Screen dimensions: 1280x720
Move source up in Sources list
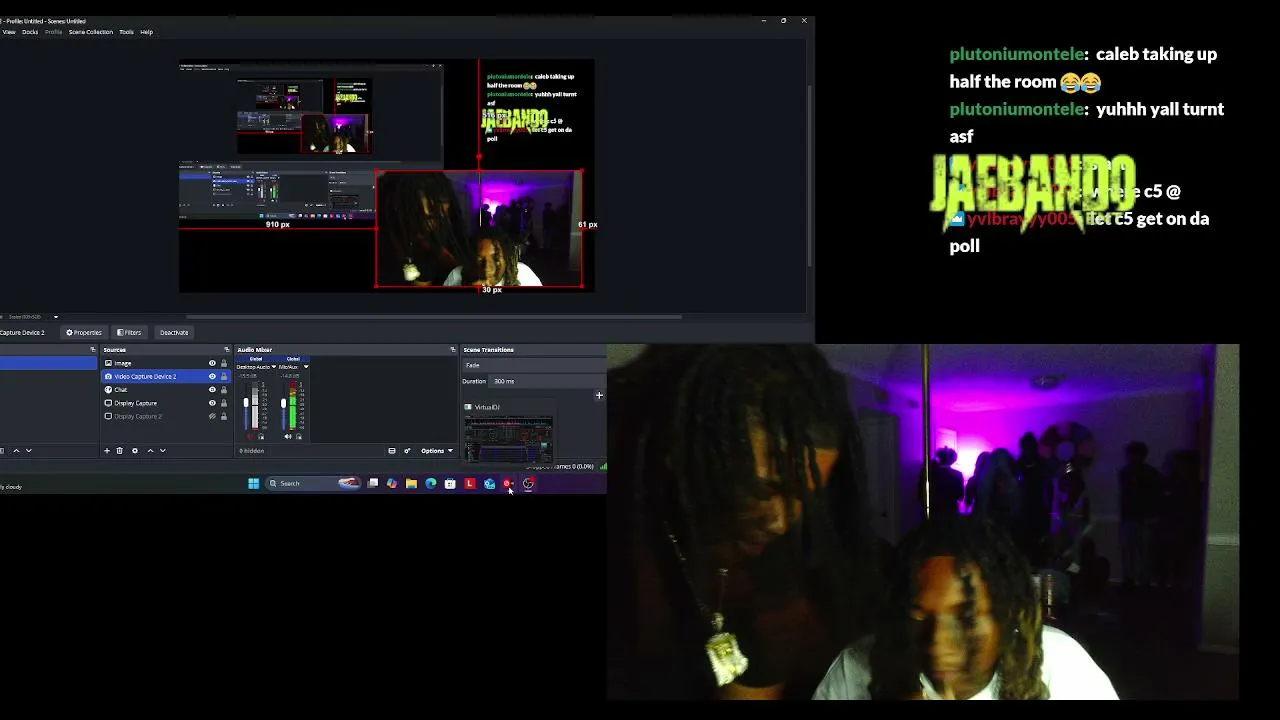150,451
